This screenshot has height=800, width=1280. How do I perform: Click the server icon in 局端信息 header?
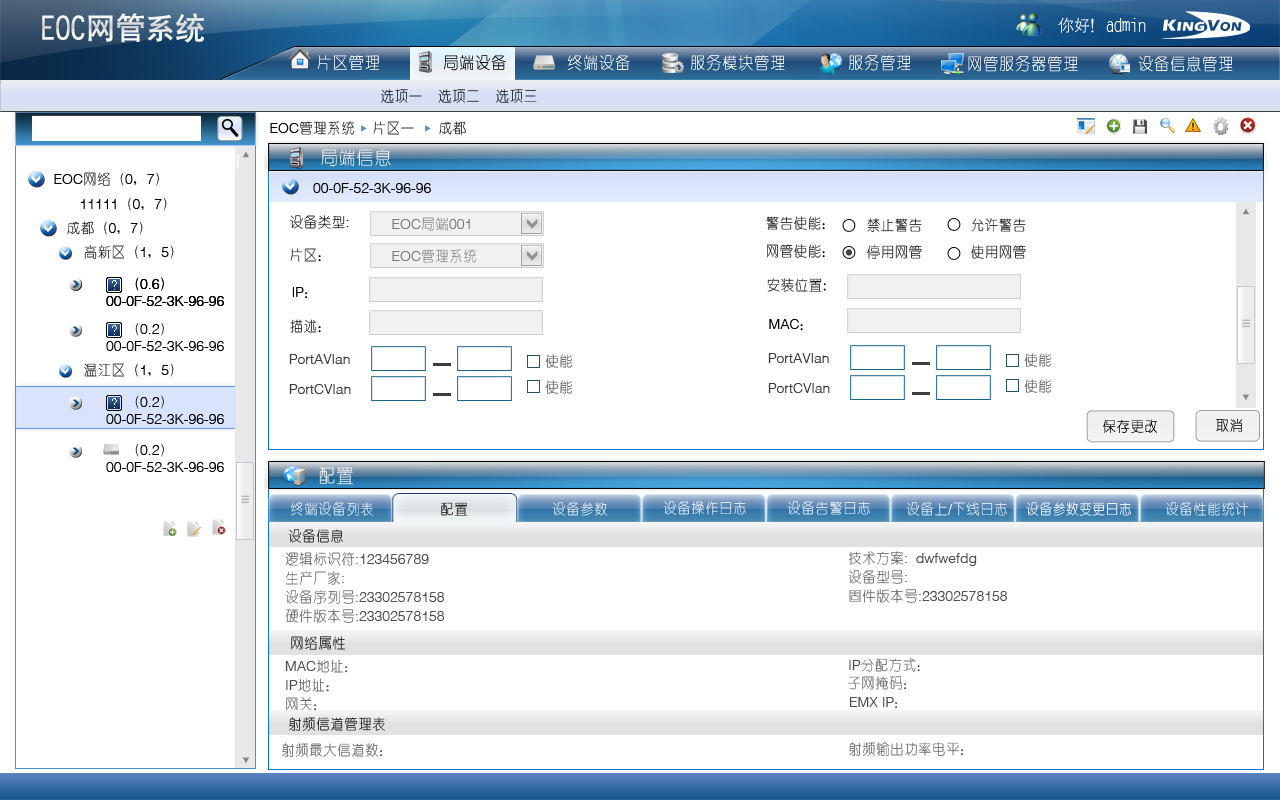[296, 157]
